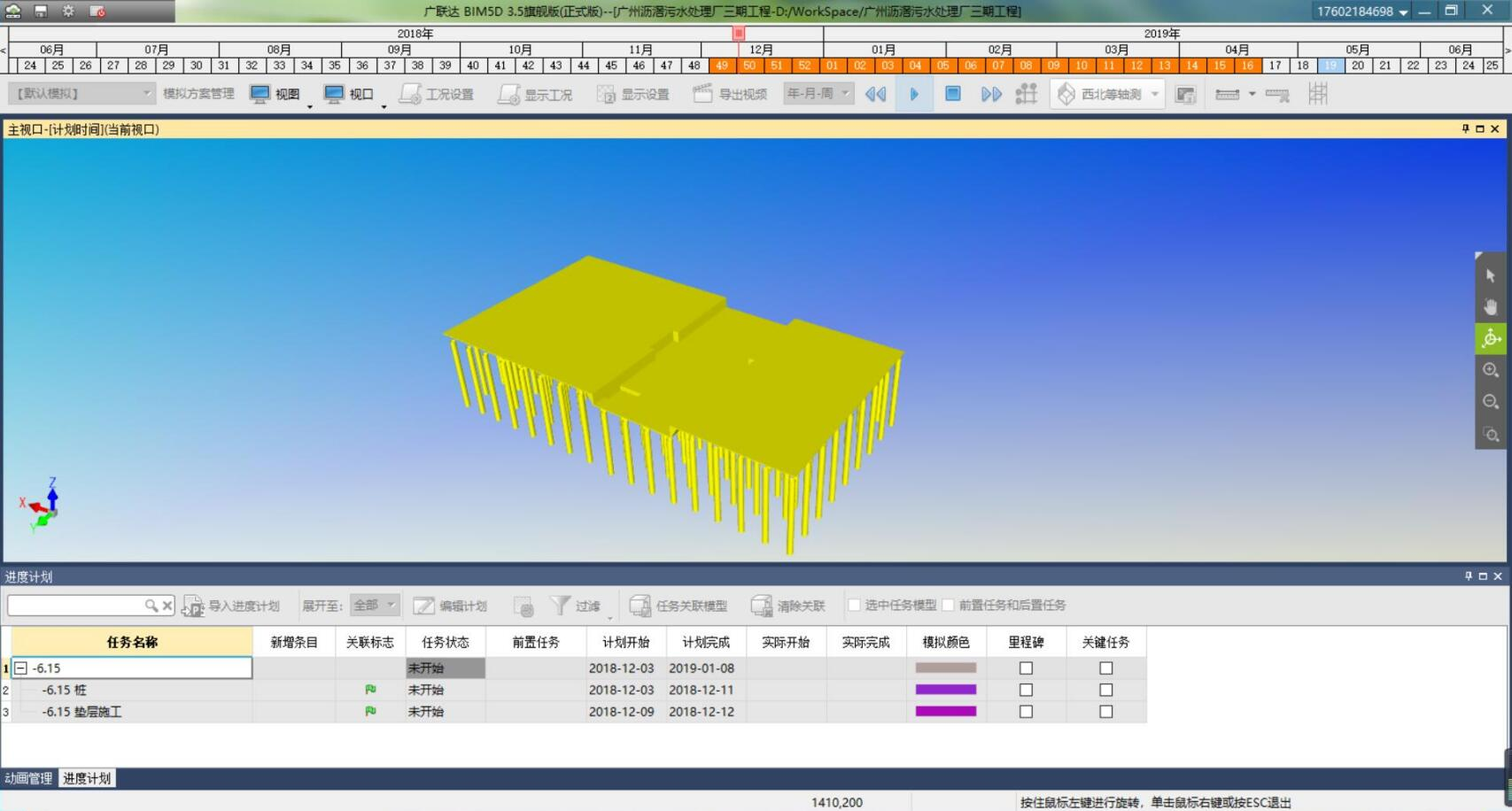
Task: Select the pan hand tool
Action: tap(1490, 307)
